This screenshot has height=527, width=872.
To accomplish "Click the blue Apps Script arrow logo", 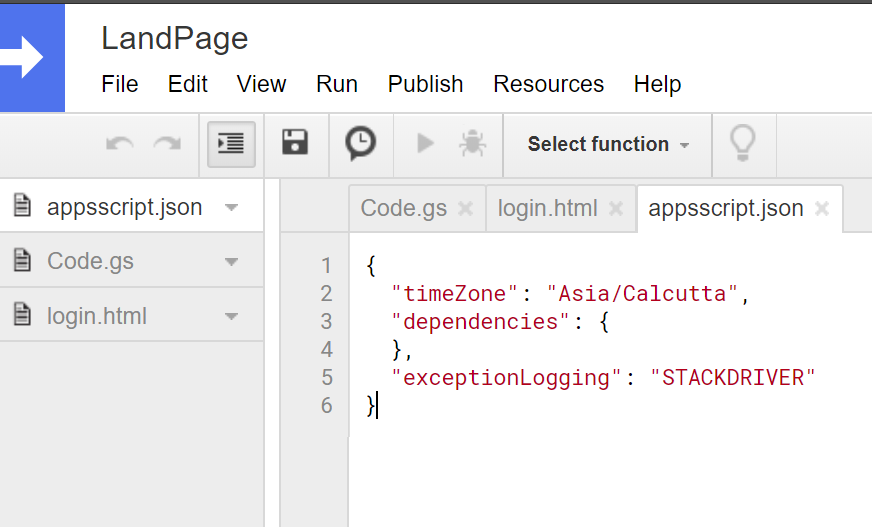I will [32, 58].
